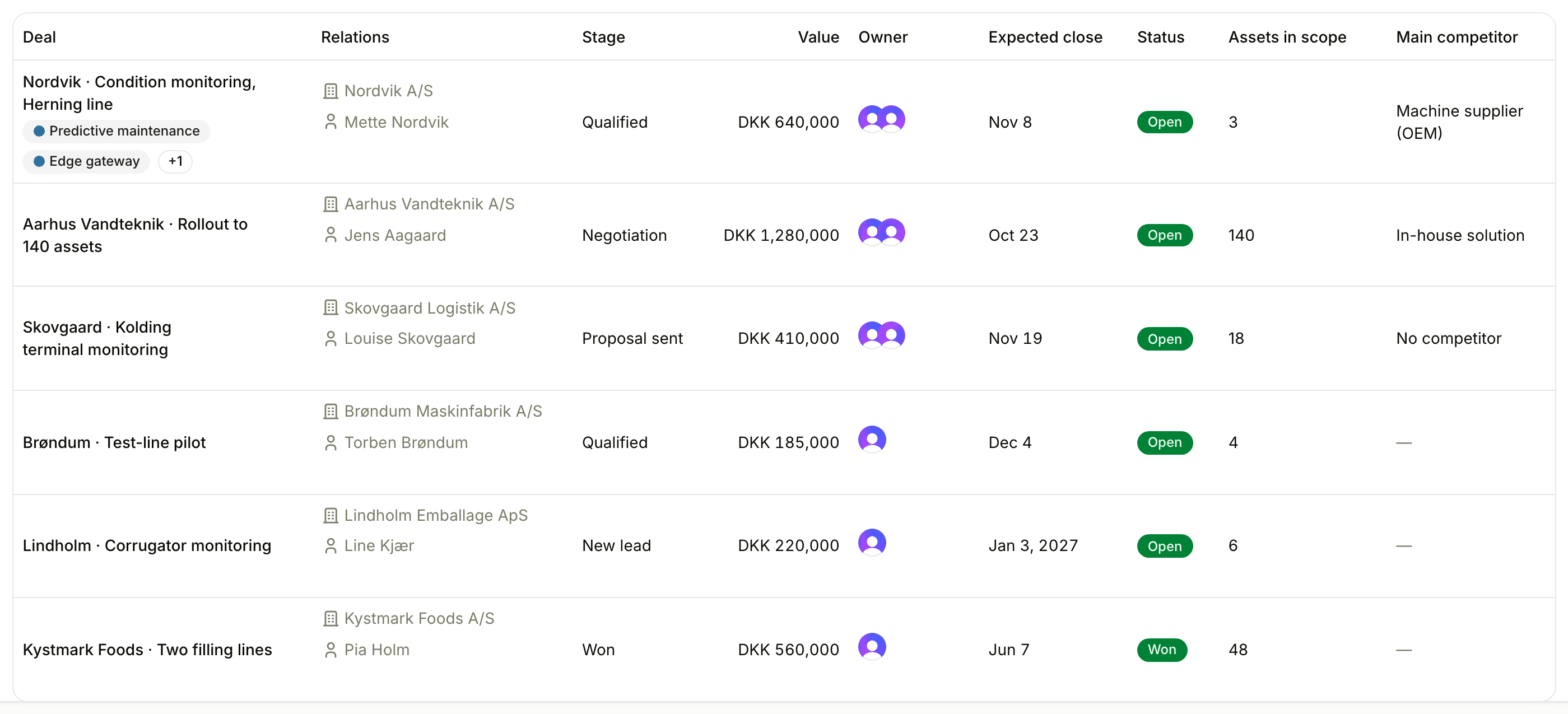Click the person icon beside Line Kjær

click(331, 546)
